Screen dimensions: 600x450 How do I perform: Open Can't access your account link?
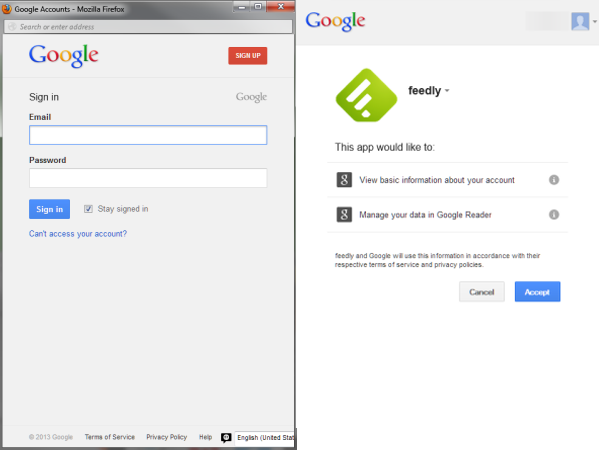(x=78, y=234)
